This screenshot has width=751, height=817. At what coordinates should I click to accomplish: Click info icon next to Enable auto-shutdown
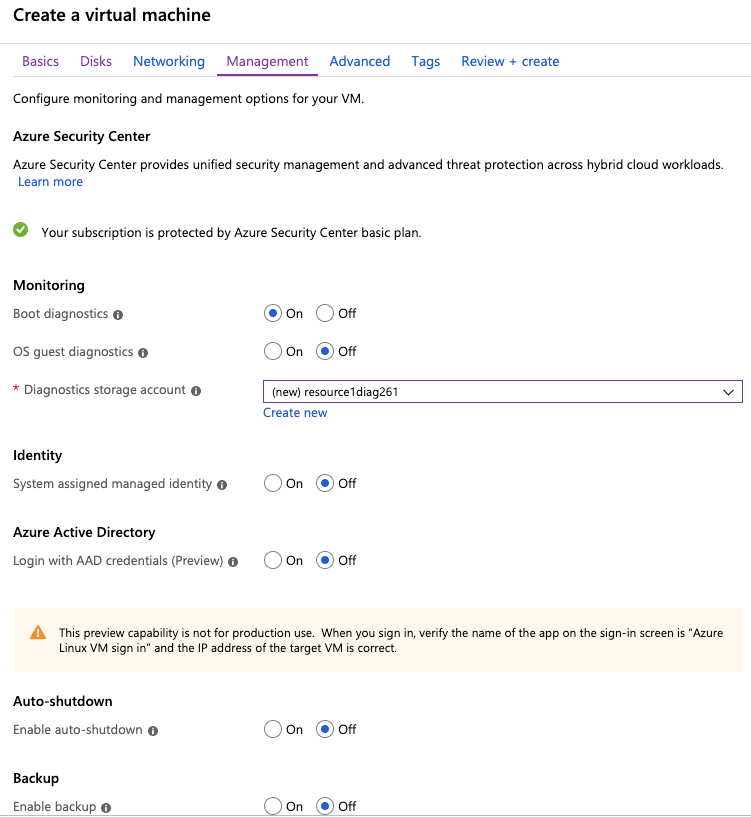coord(153,731)
